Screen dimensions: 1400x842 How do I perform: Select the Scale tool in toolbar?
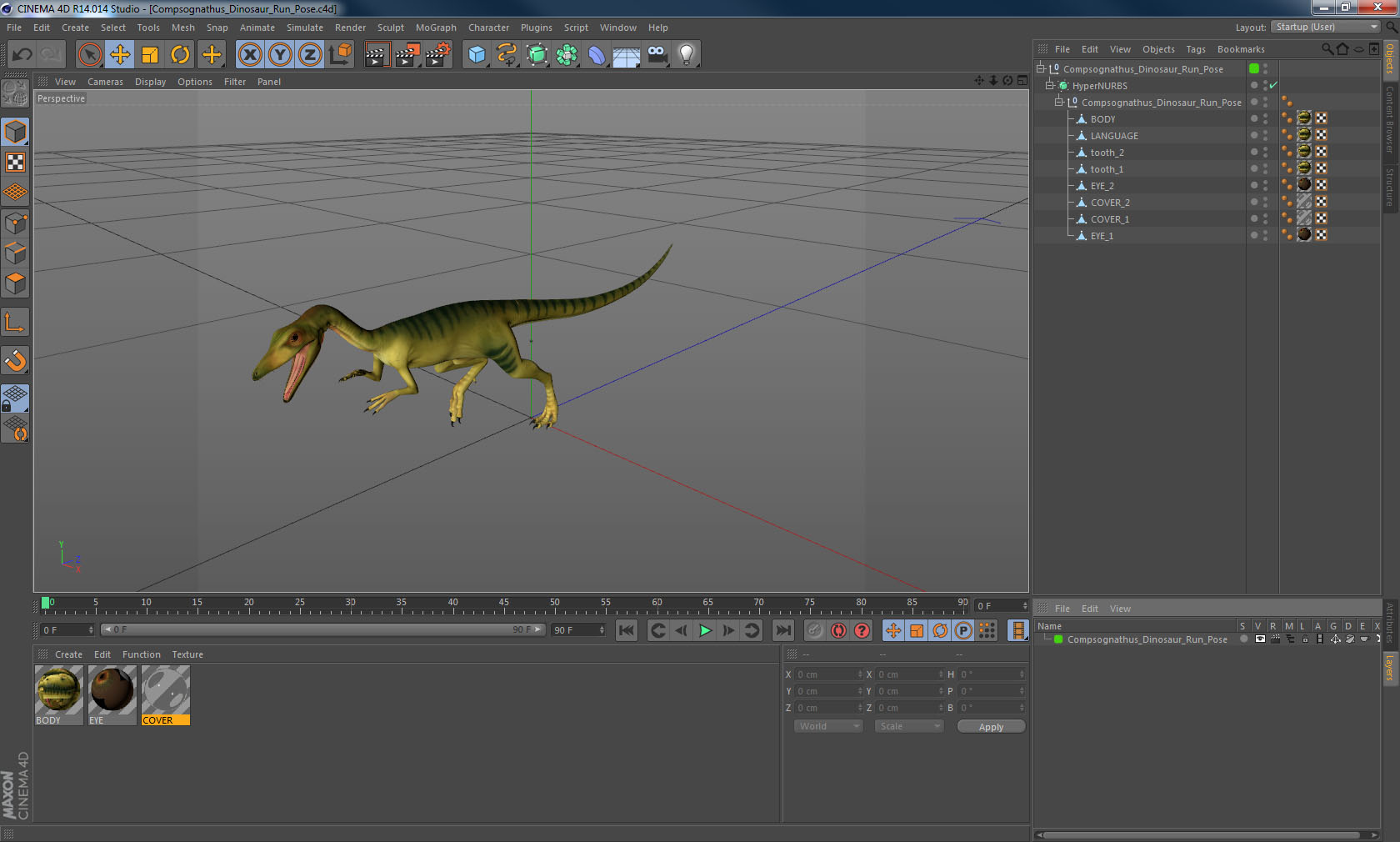pyautogui.click(x=150, y=55)
